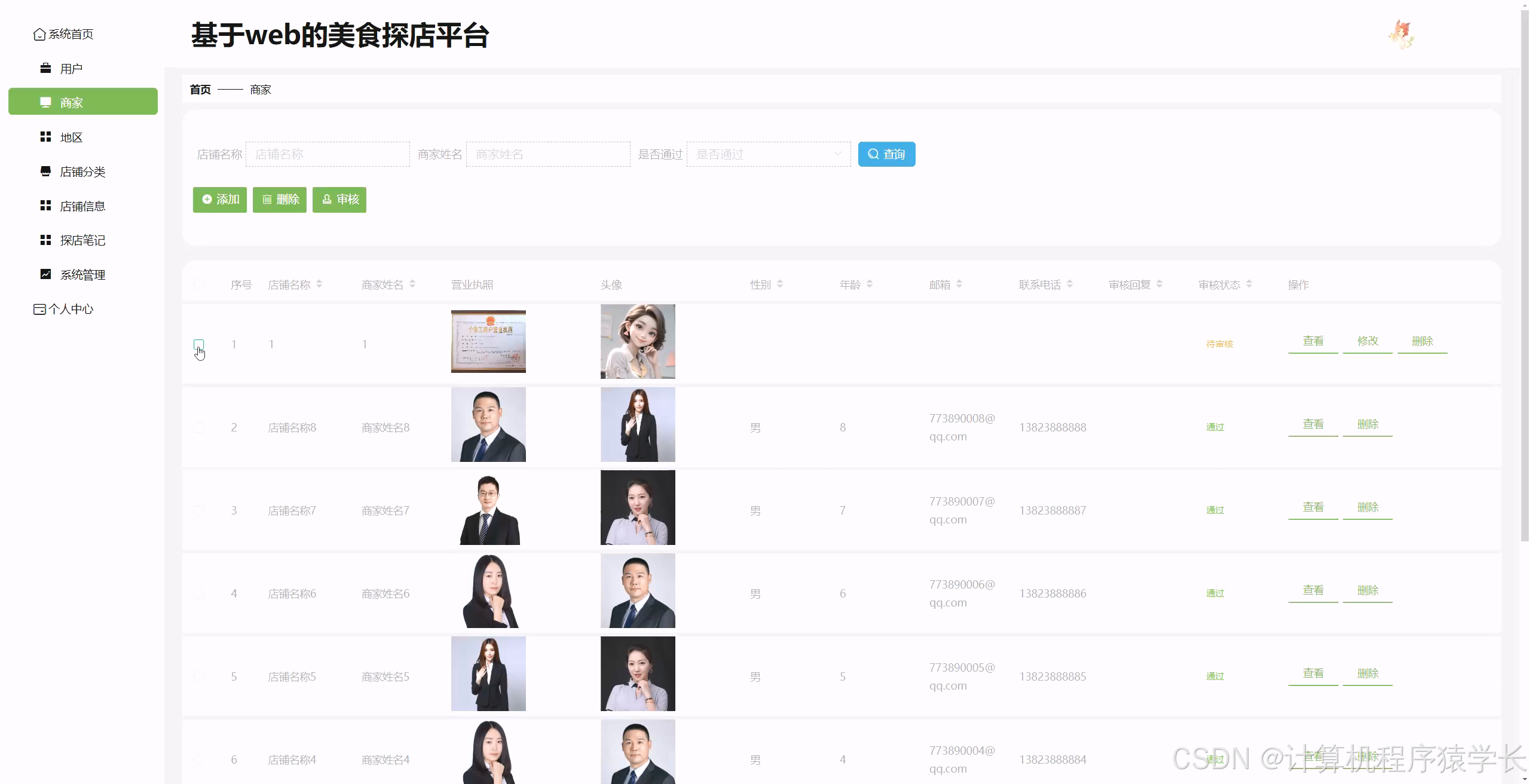Click 查看 for 店铺名称8 row
Screen dimensions: 1530x784
pyautogui.click(x=1313, y=424)
